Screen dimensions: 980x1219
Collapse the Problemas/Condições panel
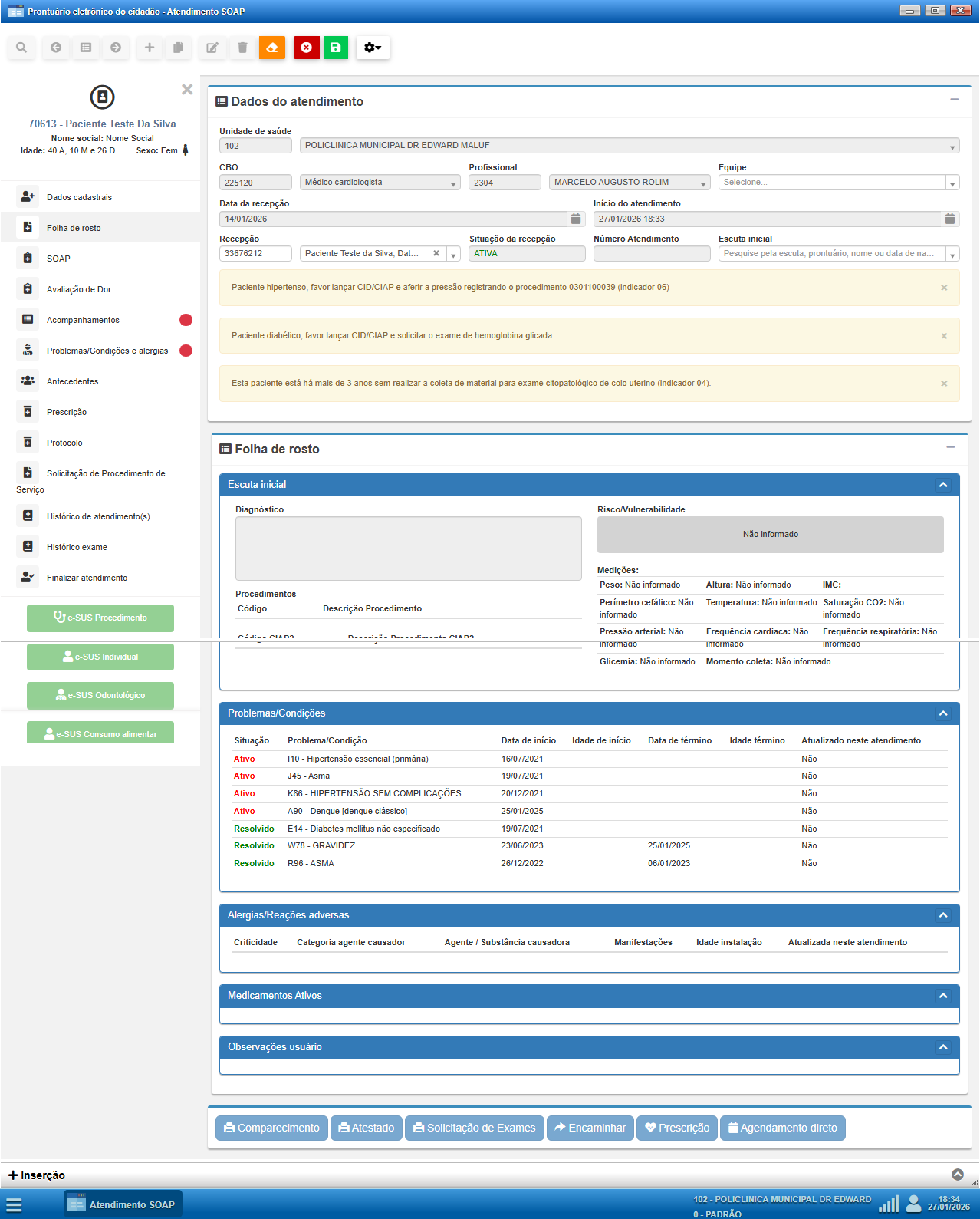943,713
